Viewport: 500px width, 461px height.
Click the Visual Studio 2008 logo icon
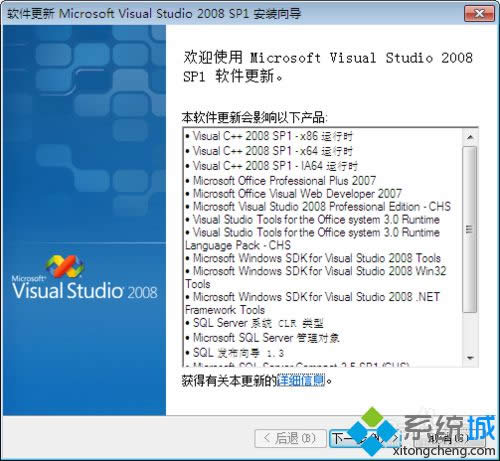tap(65, 266)
